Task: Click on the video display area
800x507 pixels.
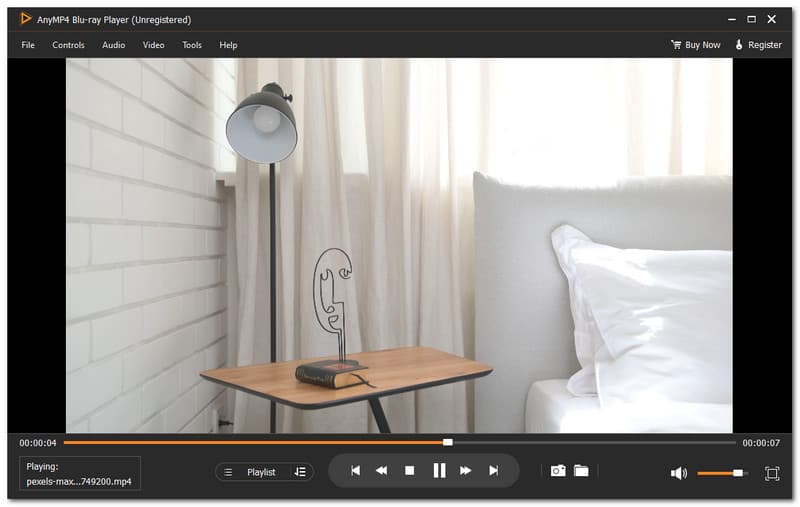Action: [x=399, y=245]
